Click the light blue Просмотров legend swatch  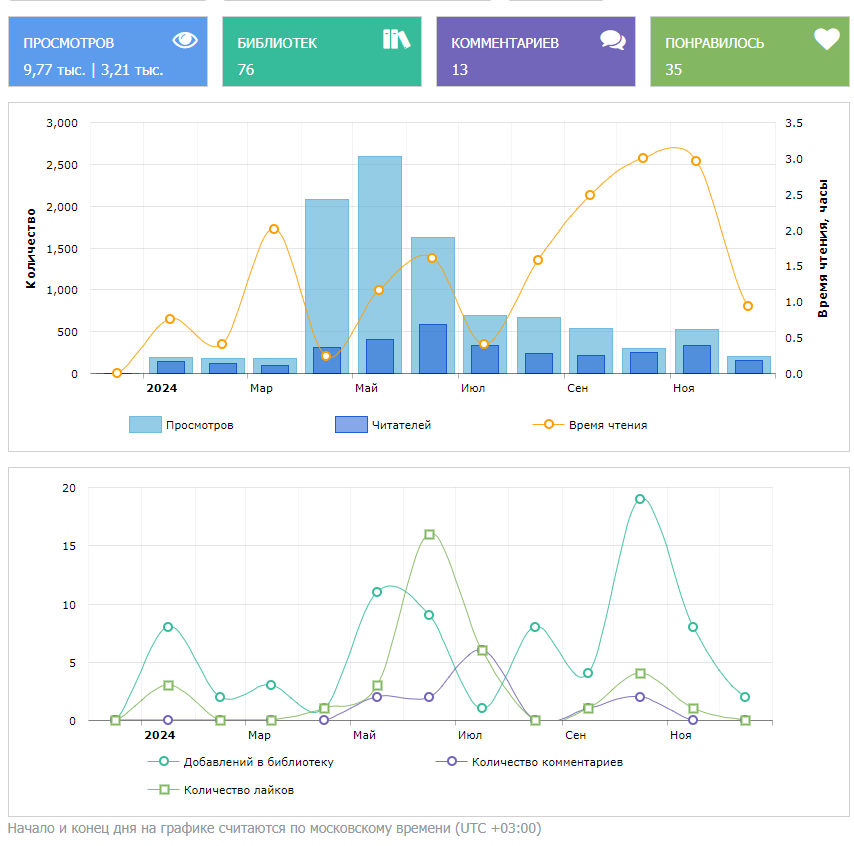(x=145, y=425)
